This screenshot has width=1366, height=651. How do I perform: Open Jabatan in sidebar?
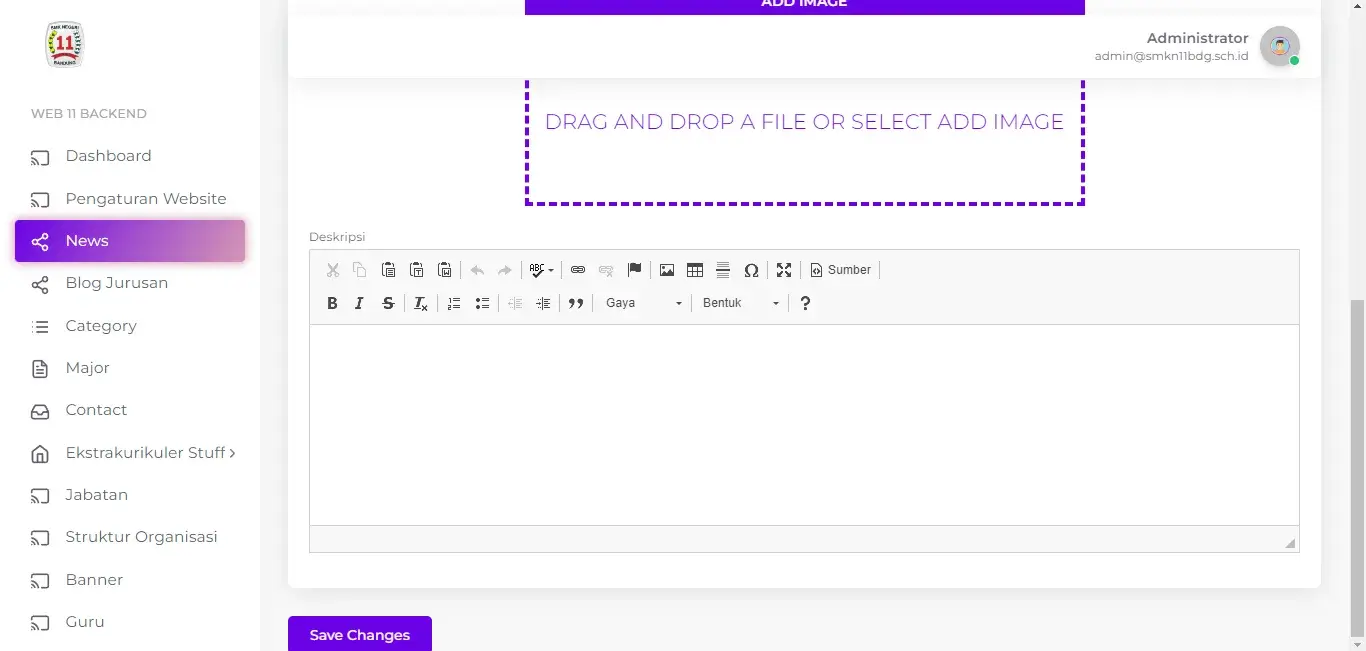point(130,495)
